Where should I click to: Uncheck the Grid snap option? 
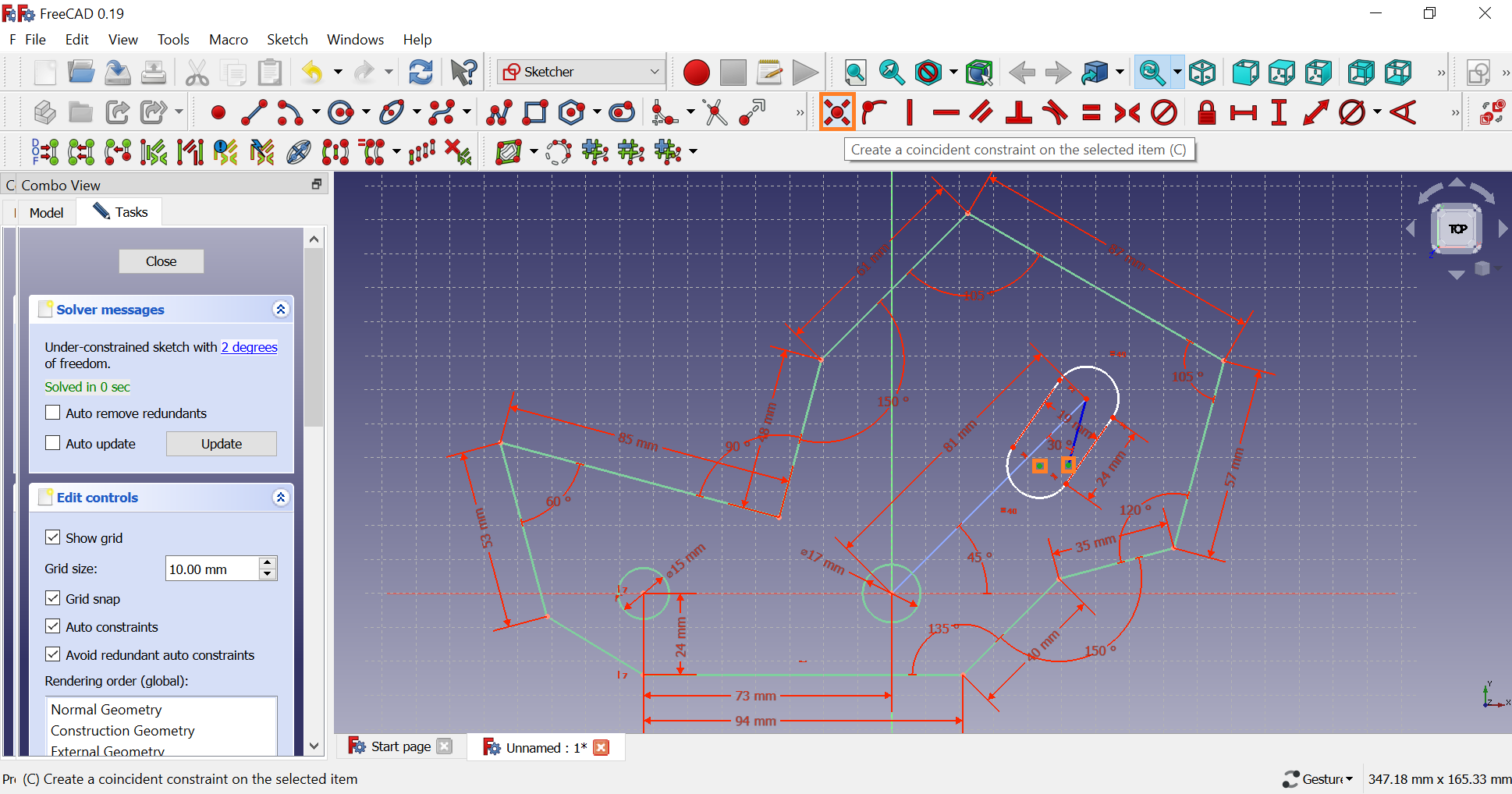tap(53, 598)
